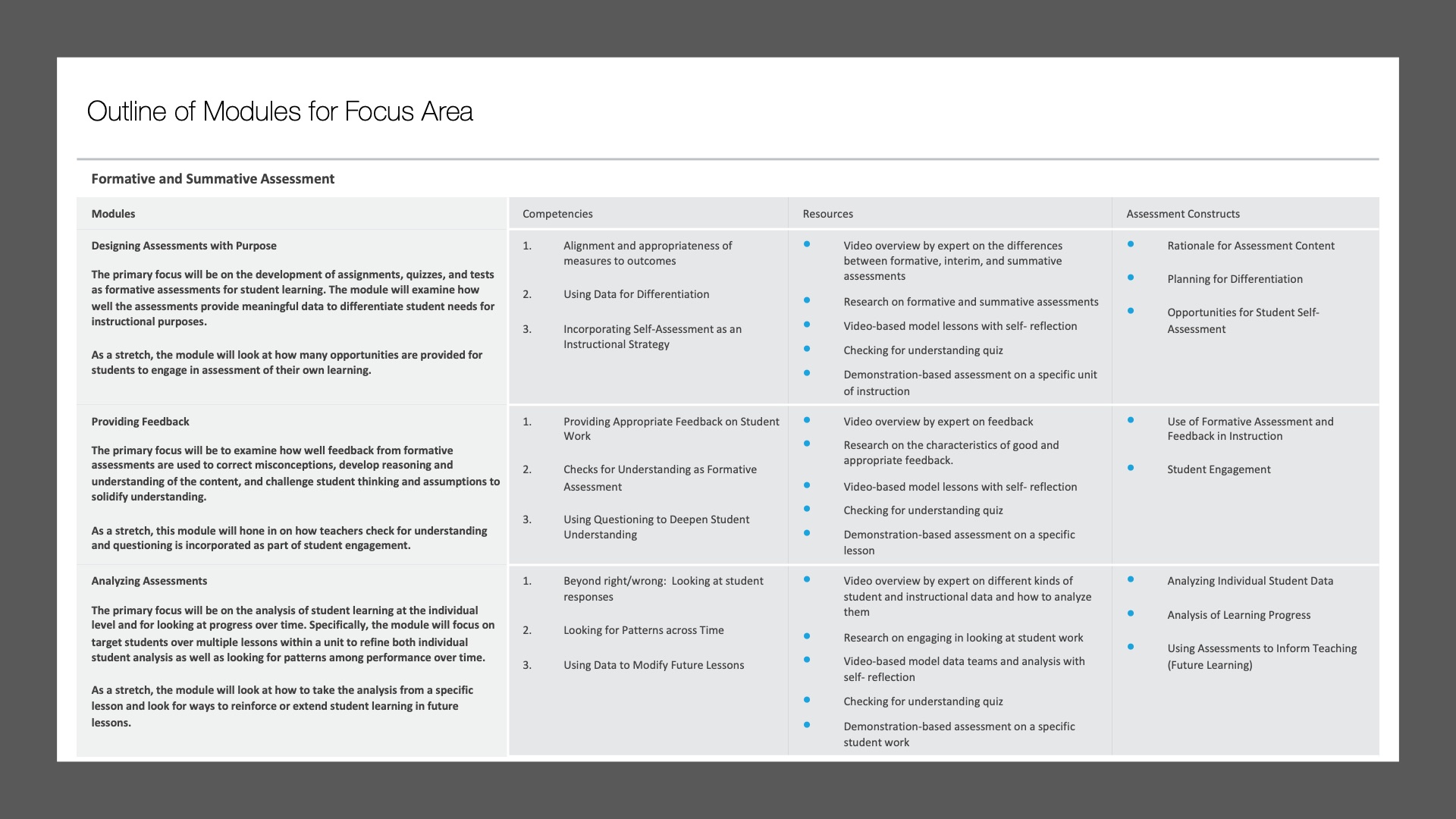
Task: Click the slide title 'Outline of Modules for Focus Area'
Action: (280, 111)
